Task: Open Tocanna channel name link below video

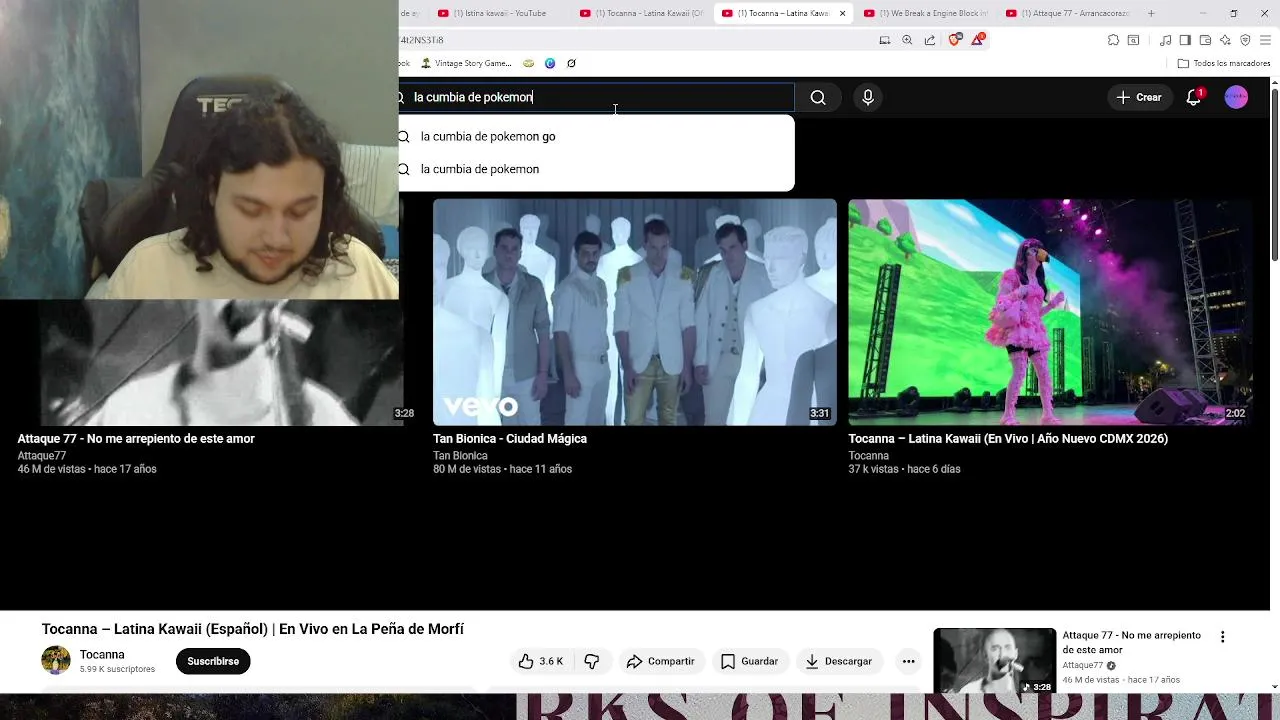Action: tap(102, 654)
